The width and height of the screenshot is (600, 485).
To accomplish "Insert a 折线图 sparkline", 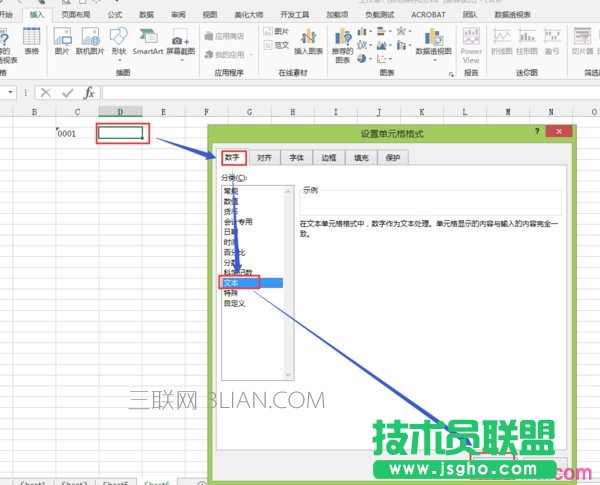I will tap(502, 41).
